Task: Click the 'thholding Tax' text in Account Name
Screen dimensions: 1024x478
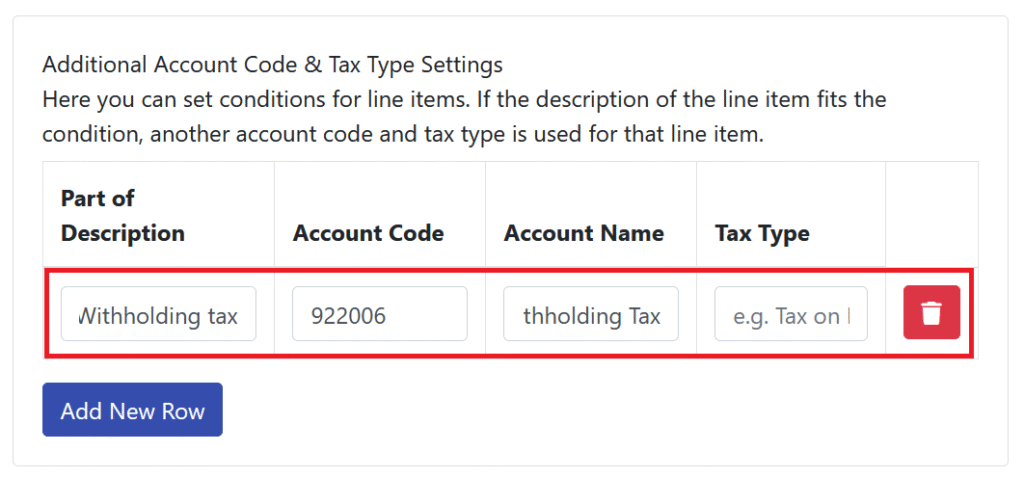Action: tap(592, 317)
